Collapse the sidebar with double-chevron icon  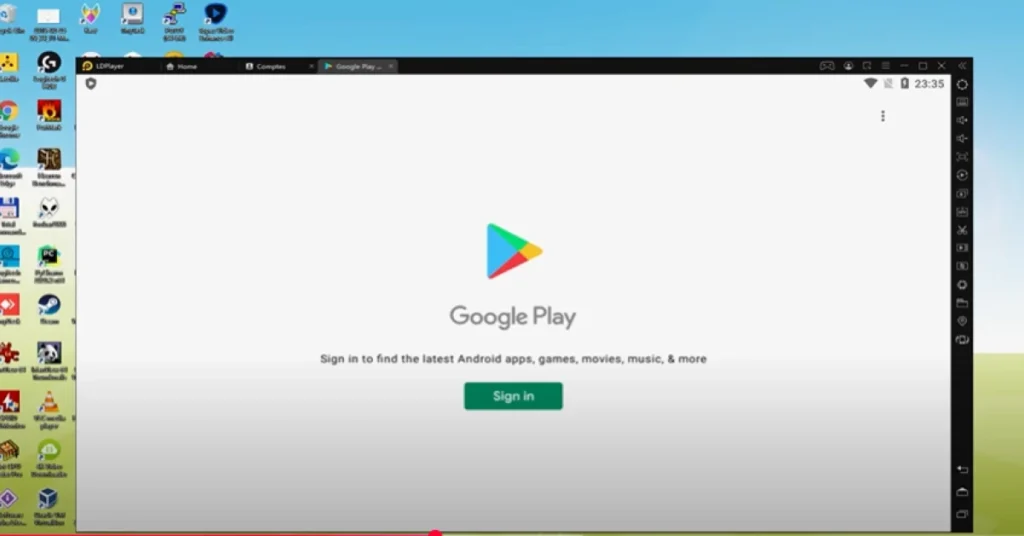click(x=962, y=66)
